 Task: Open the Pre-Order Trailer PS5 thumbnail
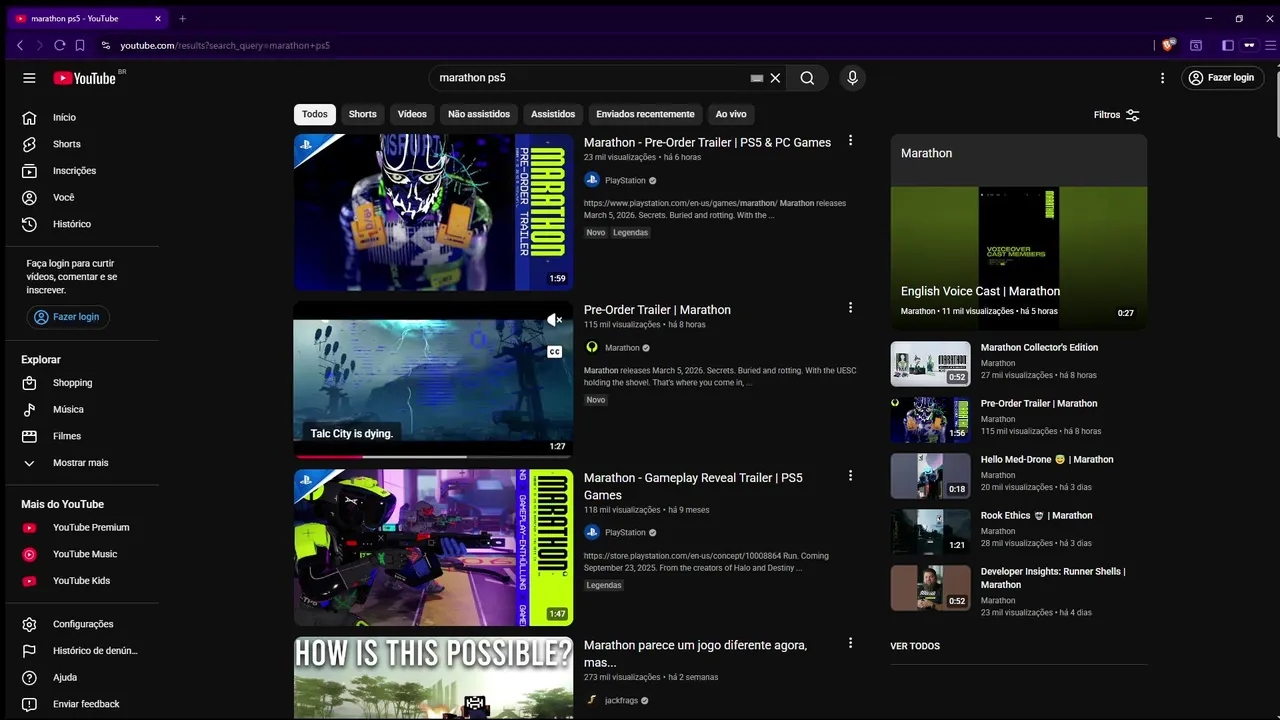(x=433, y=212)
